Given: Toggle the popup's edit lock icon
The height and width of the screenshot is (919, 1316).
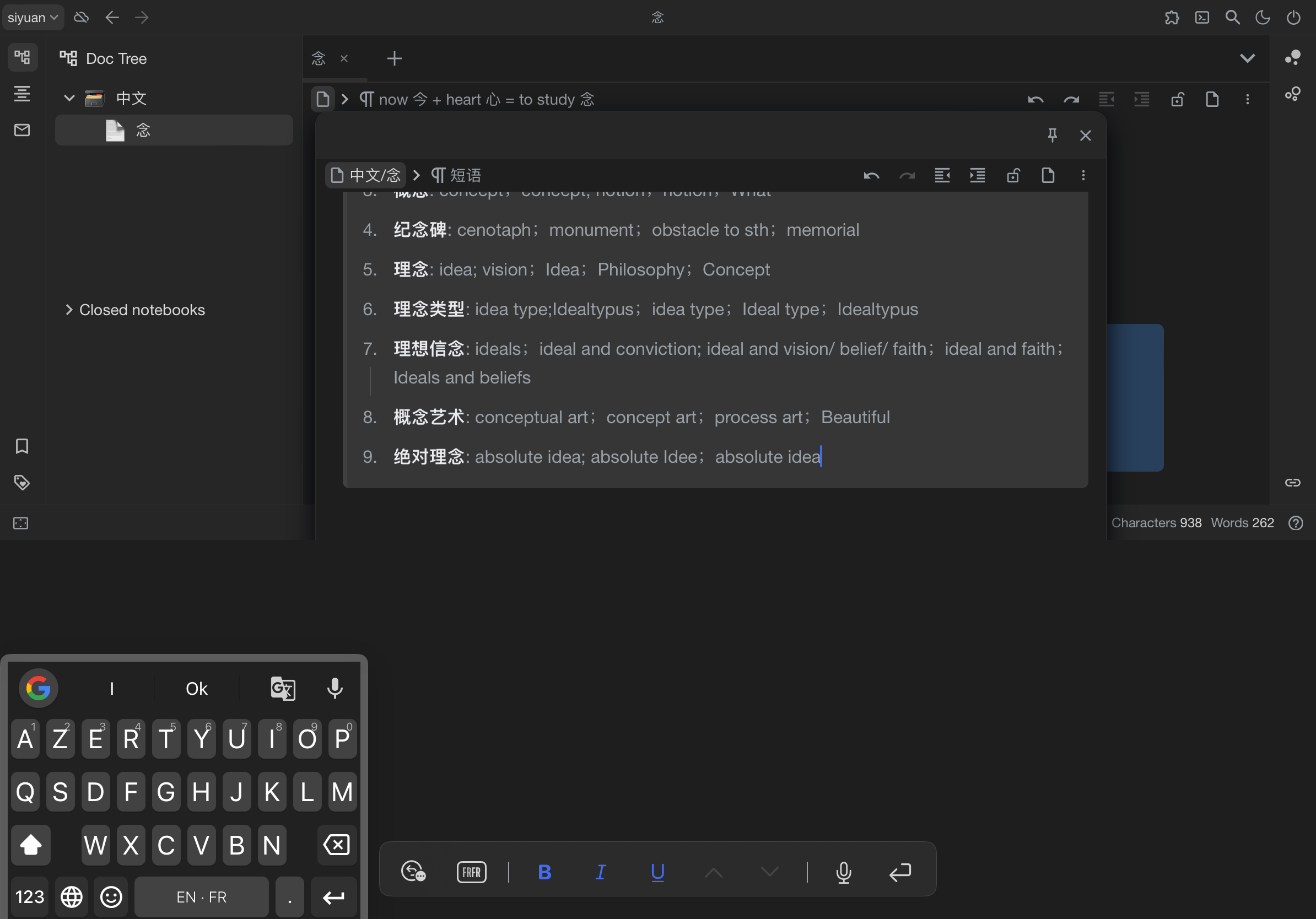Looking at the screenshot, I should point(1013,175).
